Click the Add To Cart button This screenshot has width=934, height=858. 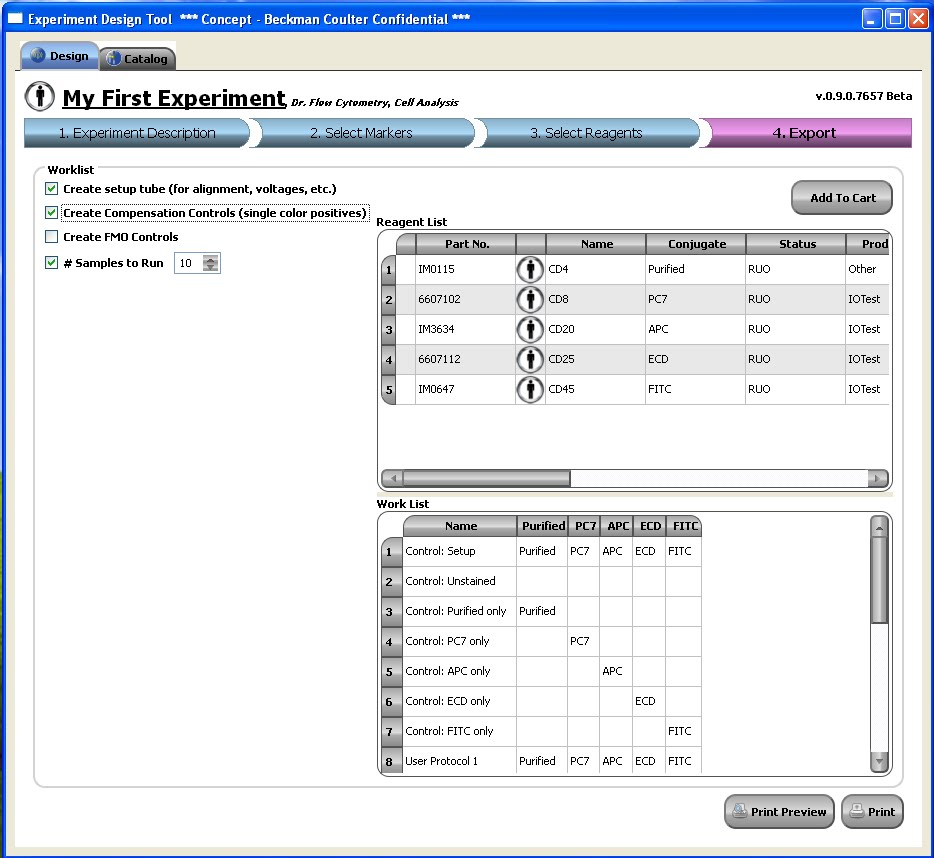pyautogui.click(x=842, y=198)
